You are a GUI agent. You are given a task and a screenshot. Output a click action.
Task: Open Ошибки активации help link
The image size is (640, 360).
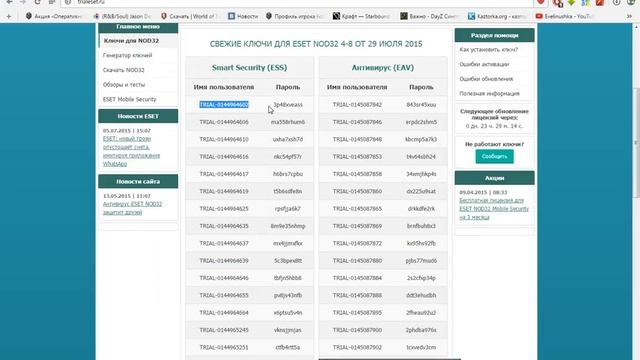coord(484,64)
